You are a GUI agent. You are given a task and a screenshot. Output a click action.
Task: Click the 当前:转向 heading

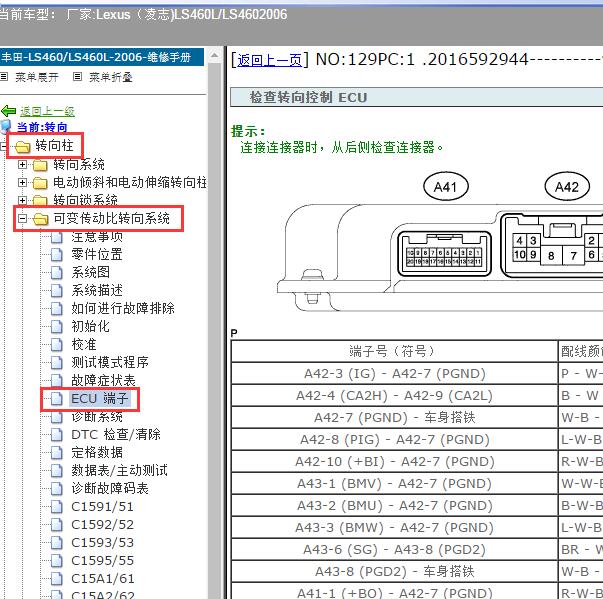coord(42,127)
